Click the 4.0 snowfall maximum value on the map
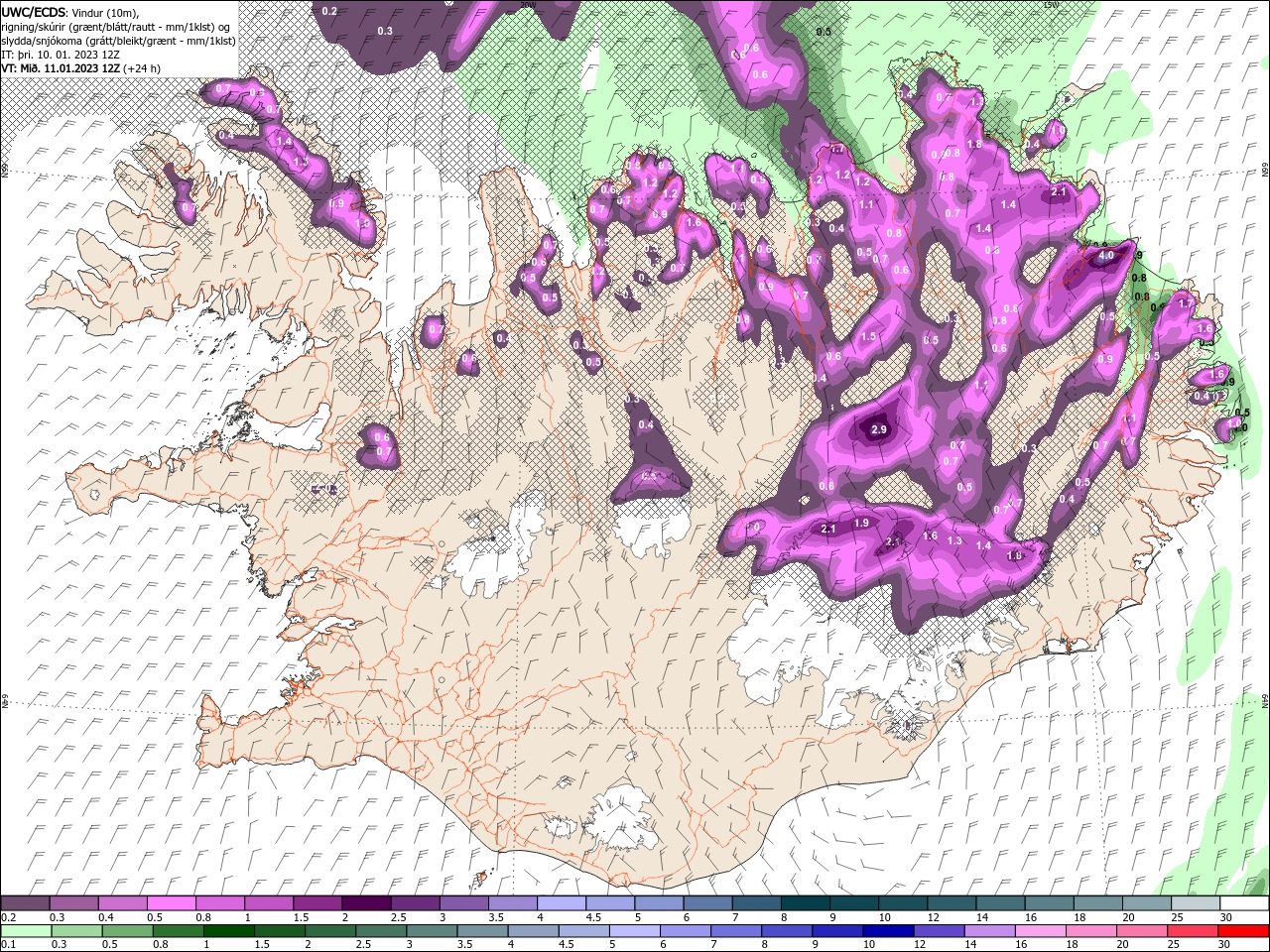 pyautogui.click(x=1105, y=255)
